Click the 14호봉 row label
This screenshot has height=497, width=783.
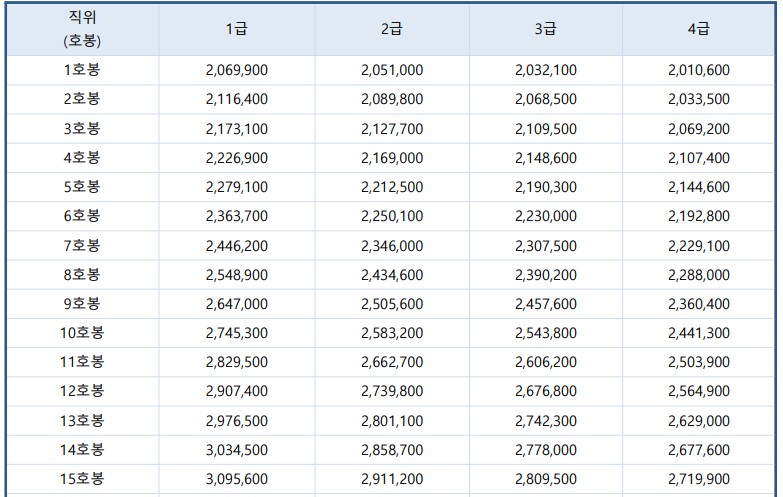pyautogui.click(x=82, y=450)
